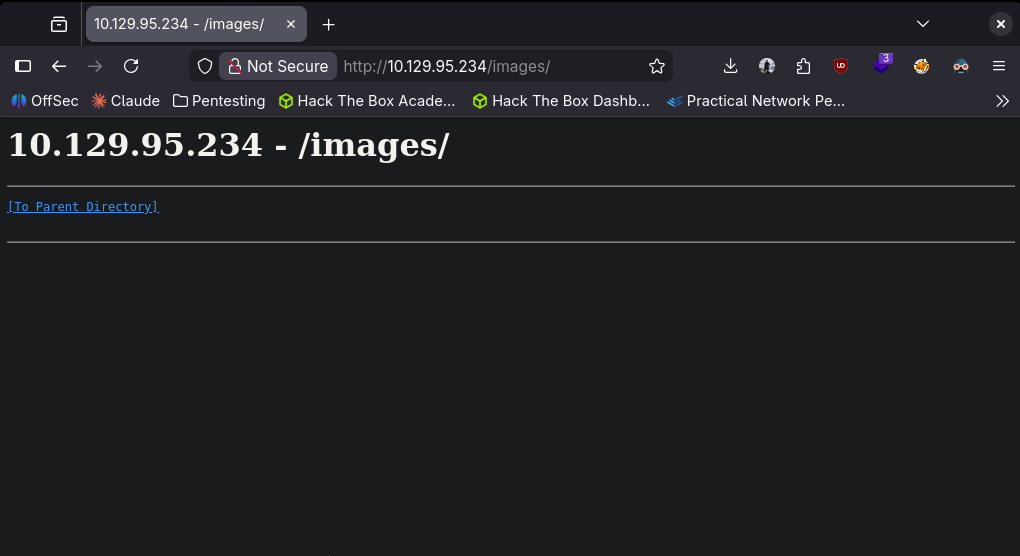Open the Pentesting bookmarks folder
Screen dimensions: 1020x556
click(x=219, y=101)
